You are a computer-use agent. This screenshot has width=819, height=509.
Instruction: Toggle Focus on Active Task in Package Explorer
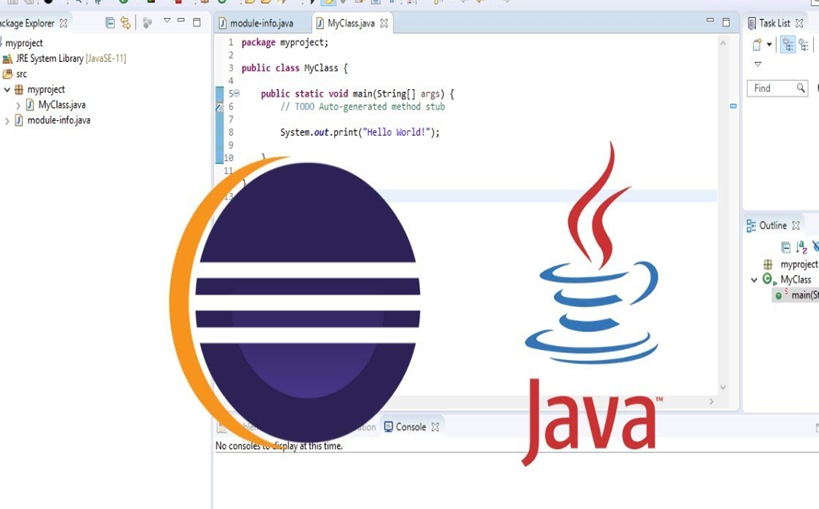147,22
